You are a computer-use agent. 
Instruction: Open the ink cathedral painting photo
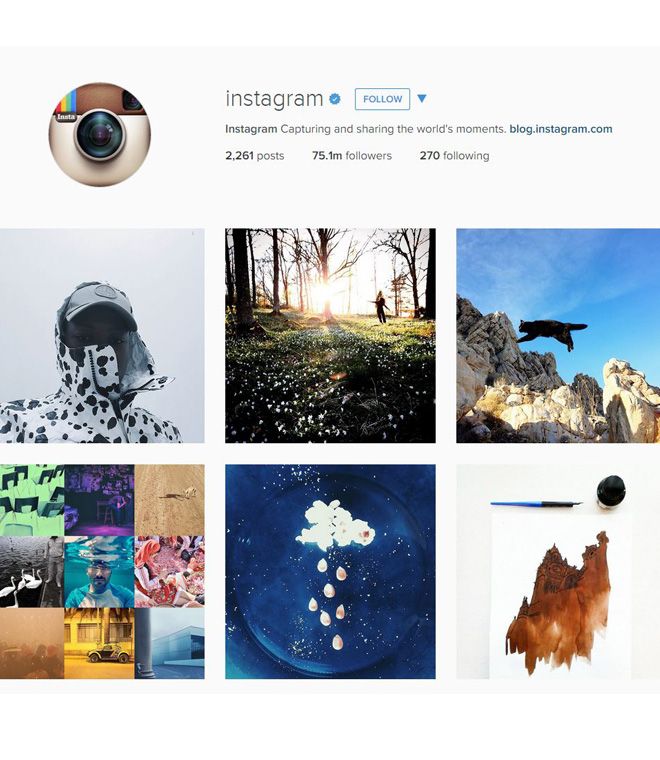tap(558, 571)
